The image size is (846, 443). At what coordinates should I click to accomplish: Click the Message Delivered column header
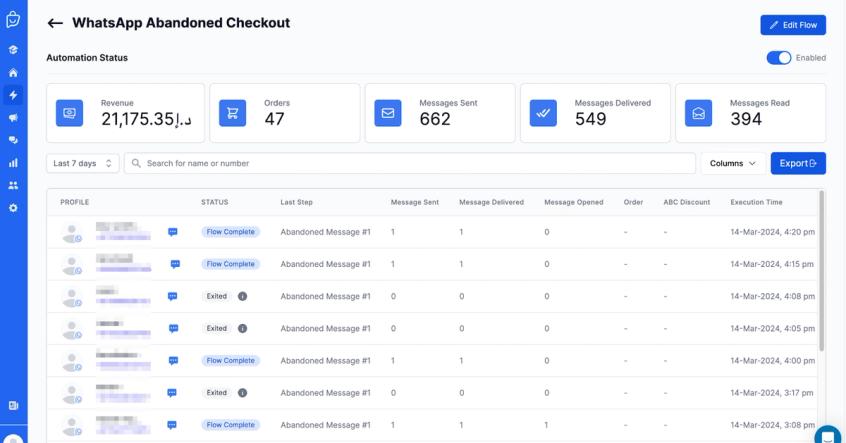492,202
